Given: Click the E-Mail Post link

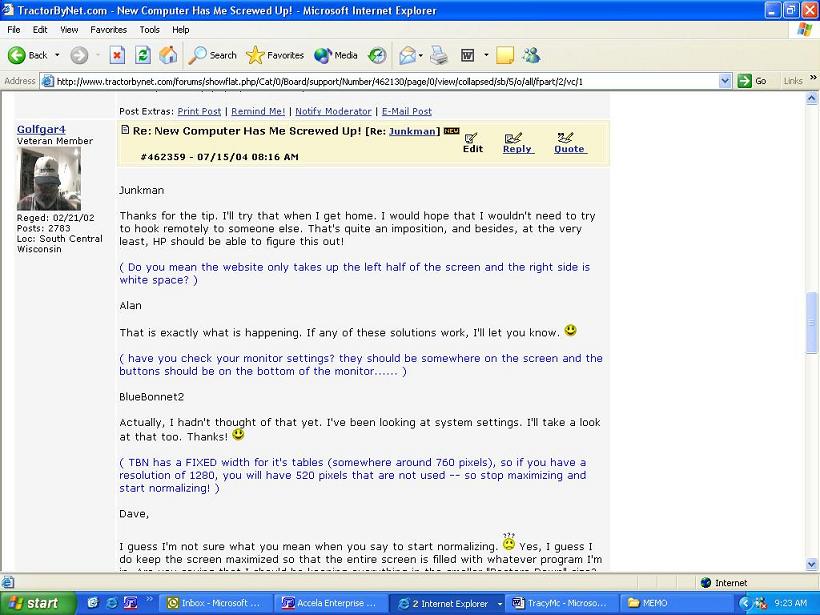Looking at the screenshot, I should 406,111.
